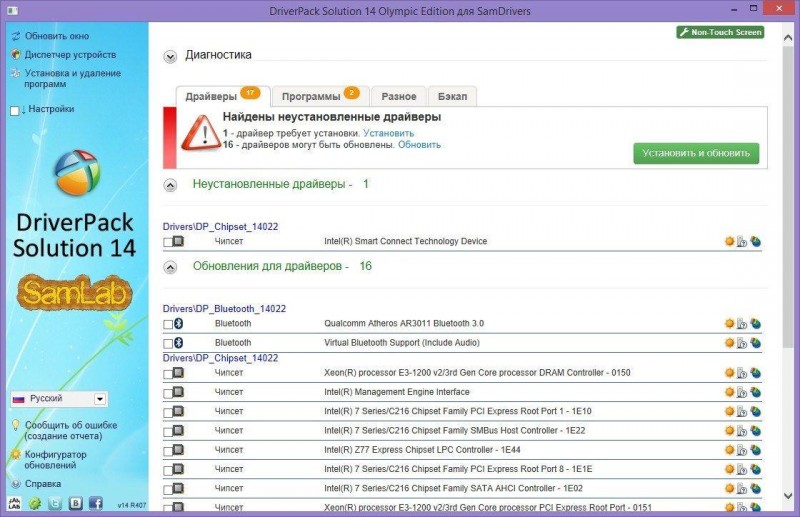Click the 'Установить' link
The height and width of the screenshot is (517, 800).
(x=388, y=133)
